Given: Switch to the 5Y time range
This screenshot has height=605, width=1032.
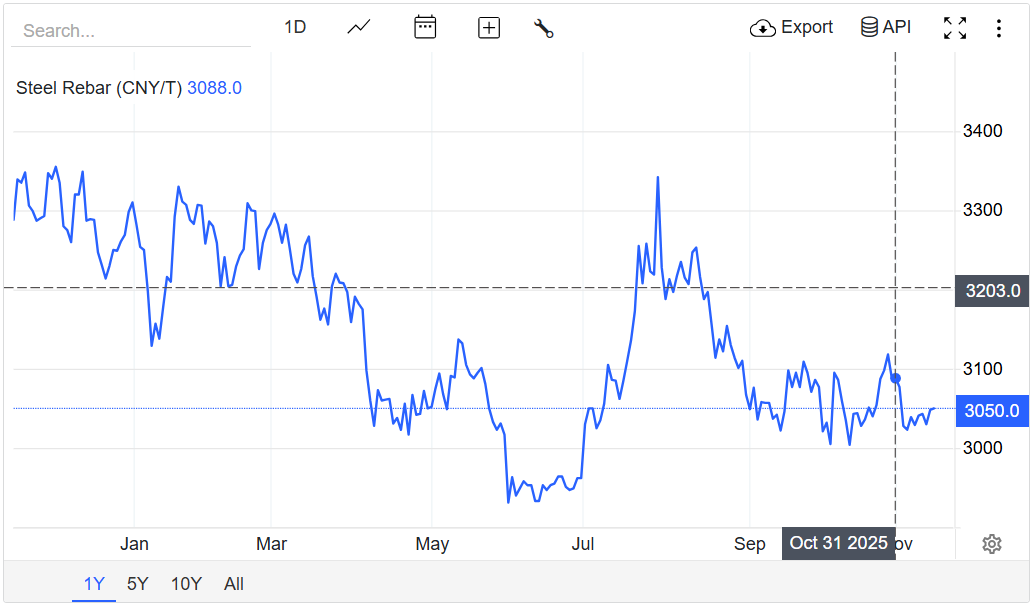Looking at the screenshot, I should click(138, 584).
